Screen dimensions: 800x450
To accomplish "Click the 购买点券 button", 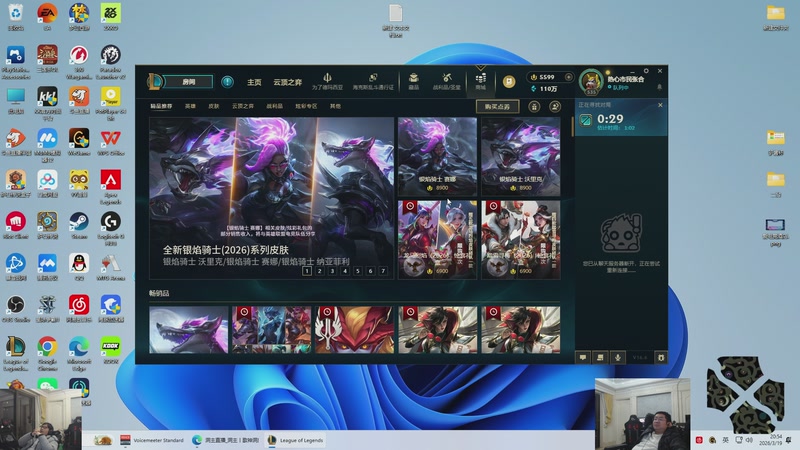I will click(x=497, y=106).
